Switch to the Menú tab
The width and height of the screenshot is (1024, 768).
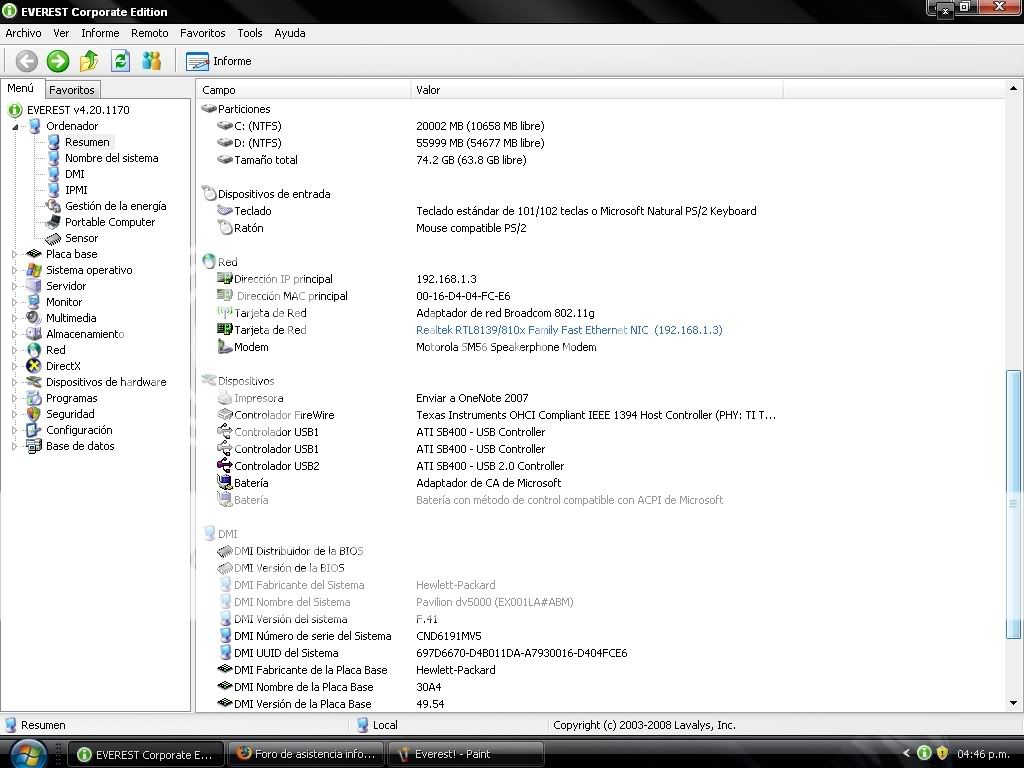coord(21,88)
